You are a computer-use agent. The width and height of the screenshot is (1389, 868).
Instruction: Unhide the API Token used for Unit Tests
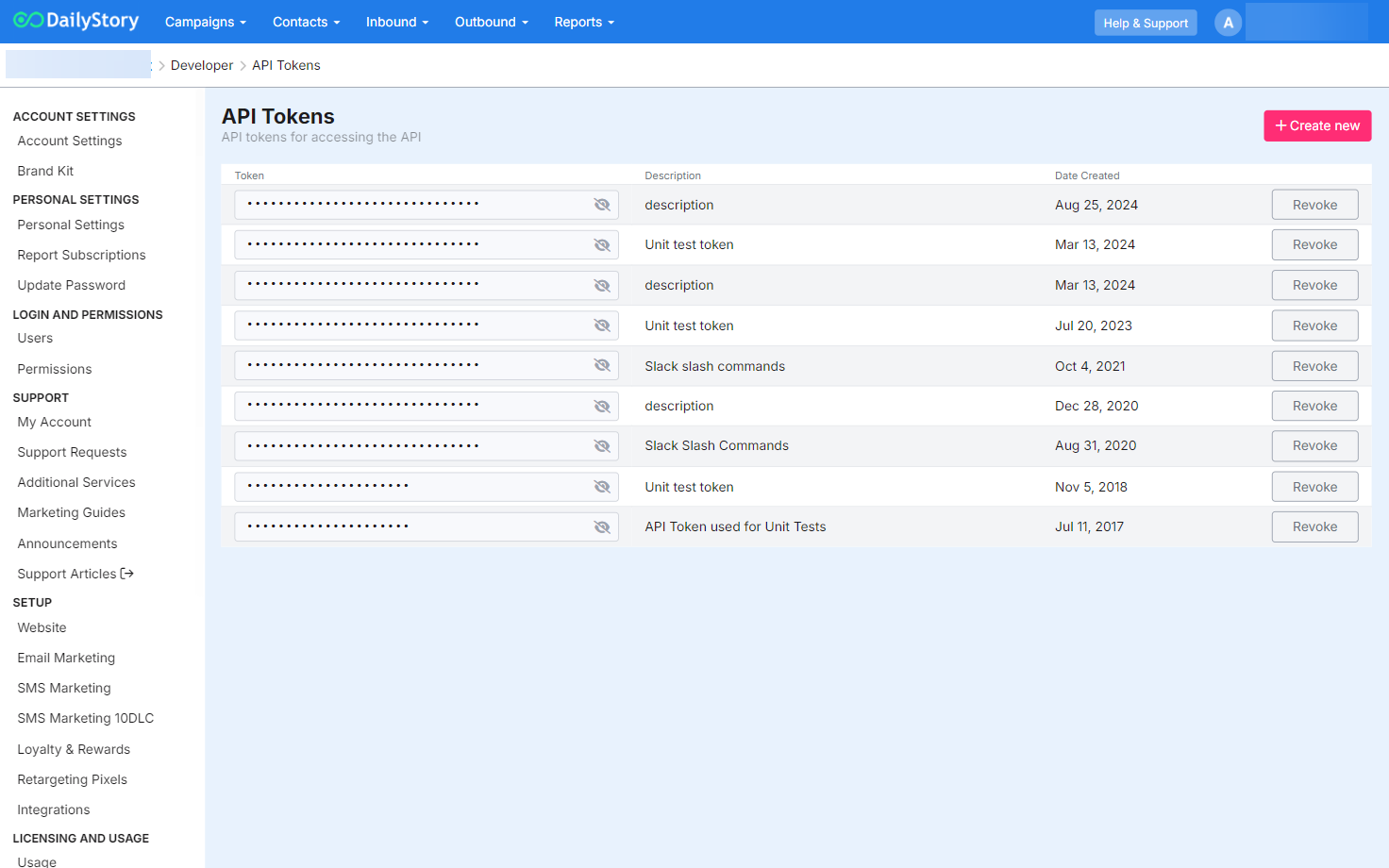point(602,527)
